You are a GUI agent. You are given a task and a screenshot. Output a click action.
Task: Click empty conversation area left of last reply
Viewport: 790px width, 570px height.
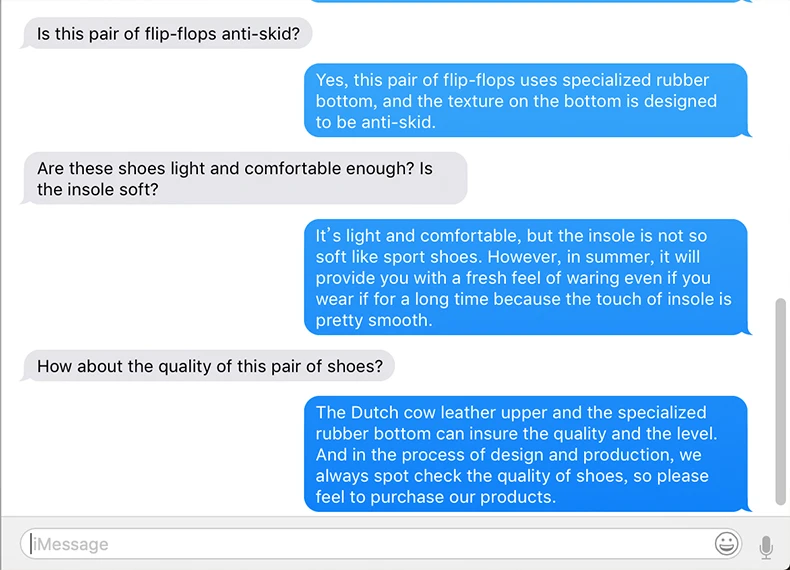[x=151, y=454]
